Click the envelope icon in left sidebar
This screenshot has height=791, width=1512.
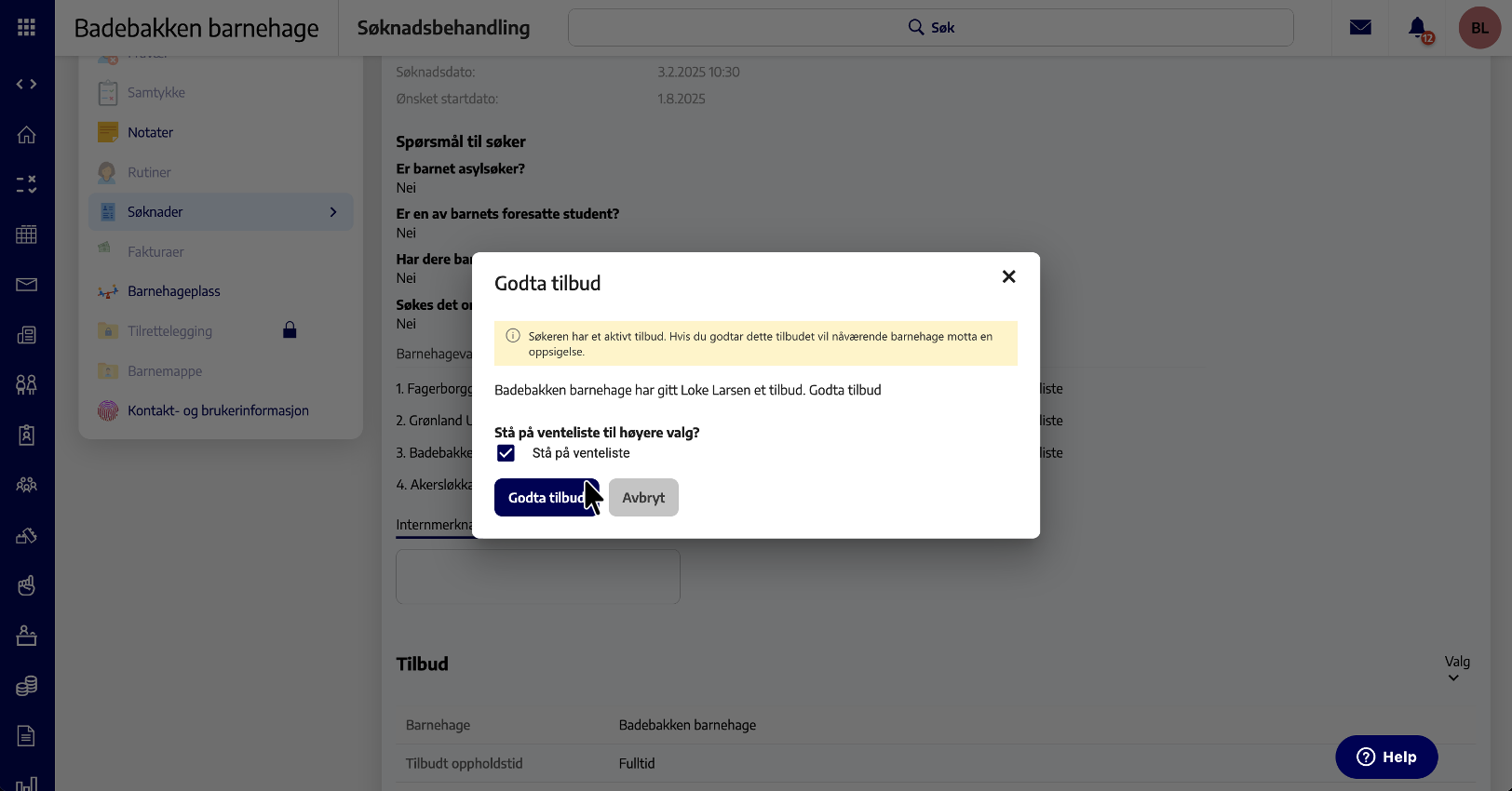[26, 285]
